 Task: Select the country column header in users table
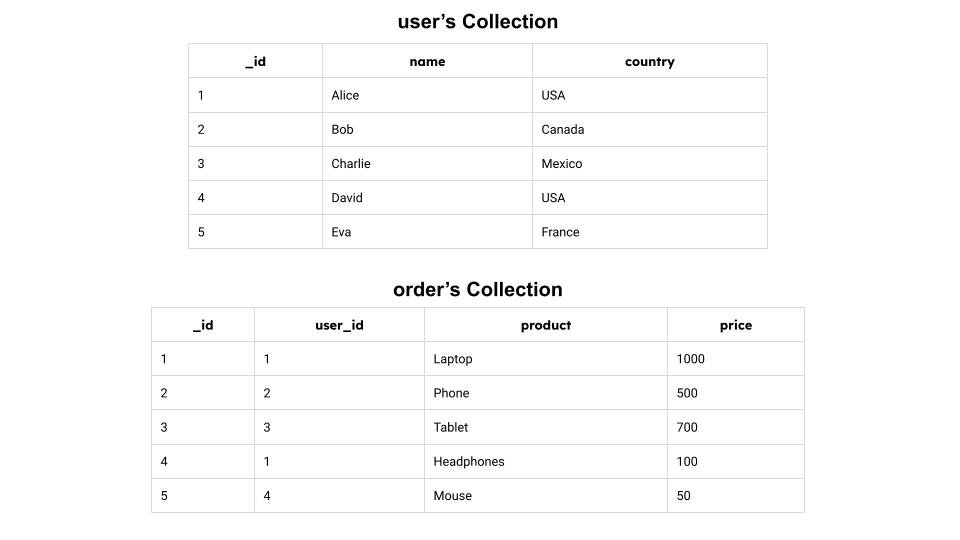[x=650, y=61]
